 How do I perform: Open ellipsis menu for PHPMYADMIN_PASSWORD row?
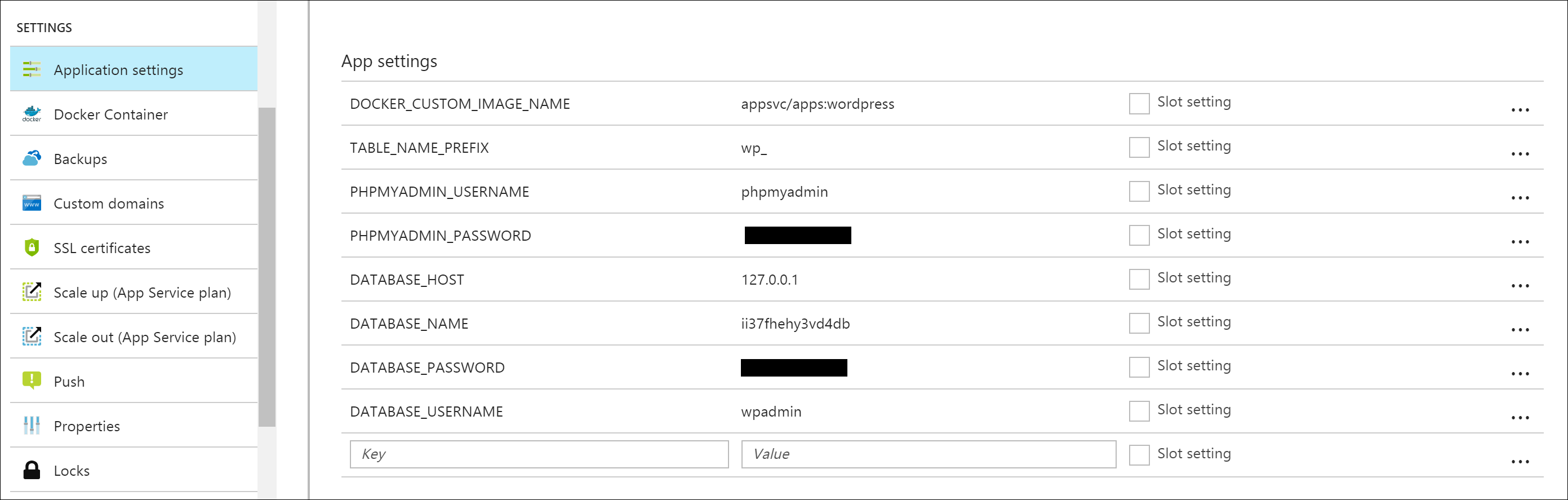pyautogui.click(x=1520, y=242)
